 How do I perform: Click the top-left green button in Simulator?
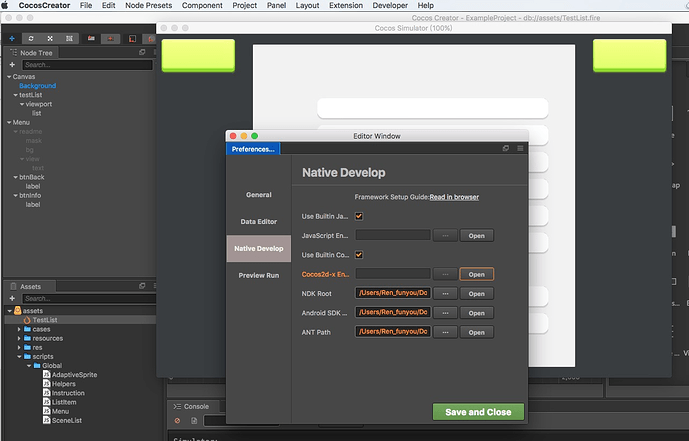pyautogui.click(x=198, y=55)
